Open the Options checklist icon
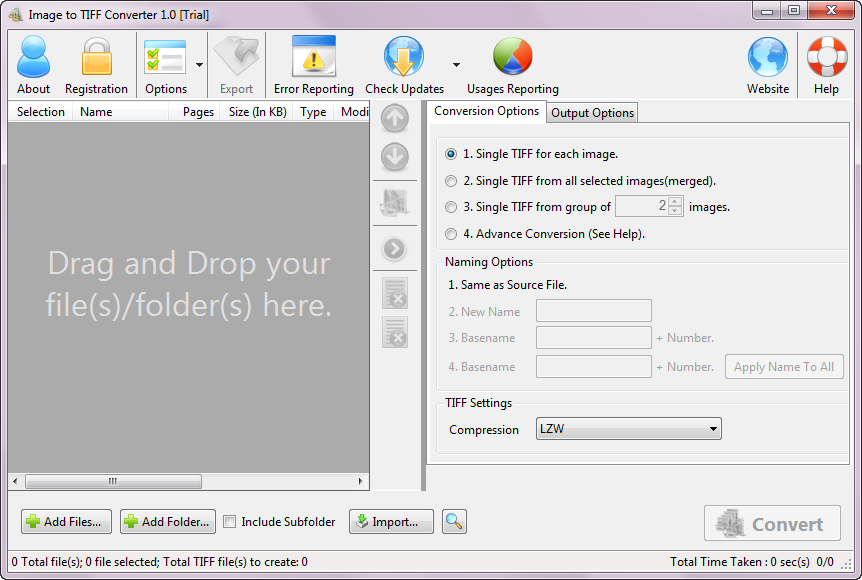Viewport: 862px width, 580px height. point(165,57)
